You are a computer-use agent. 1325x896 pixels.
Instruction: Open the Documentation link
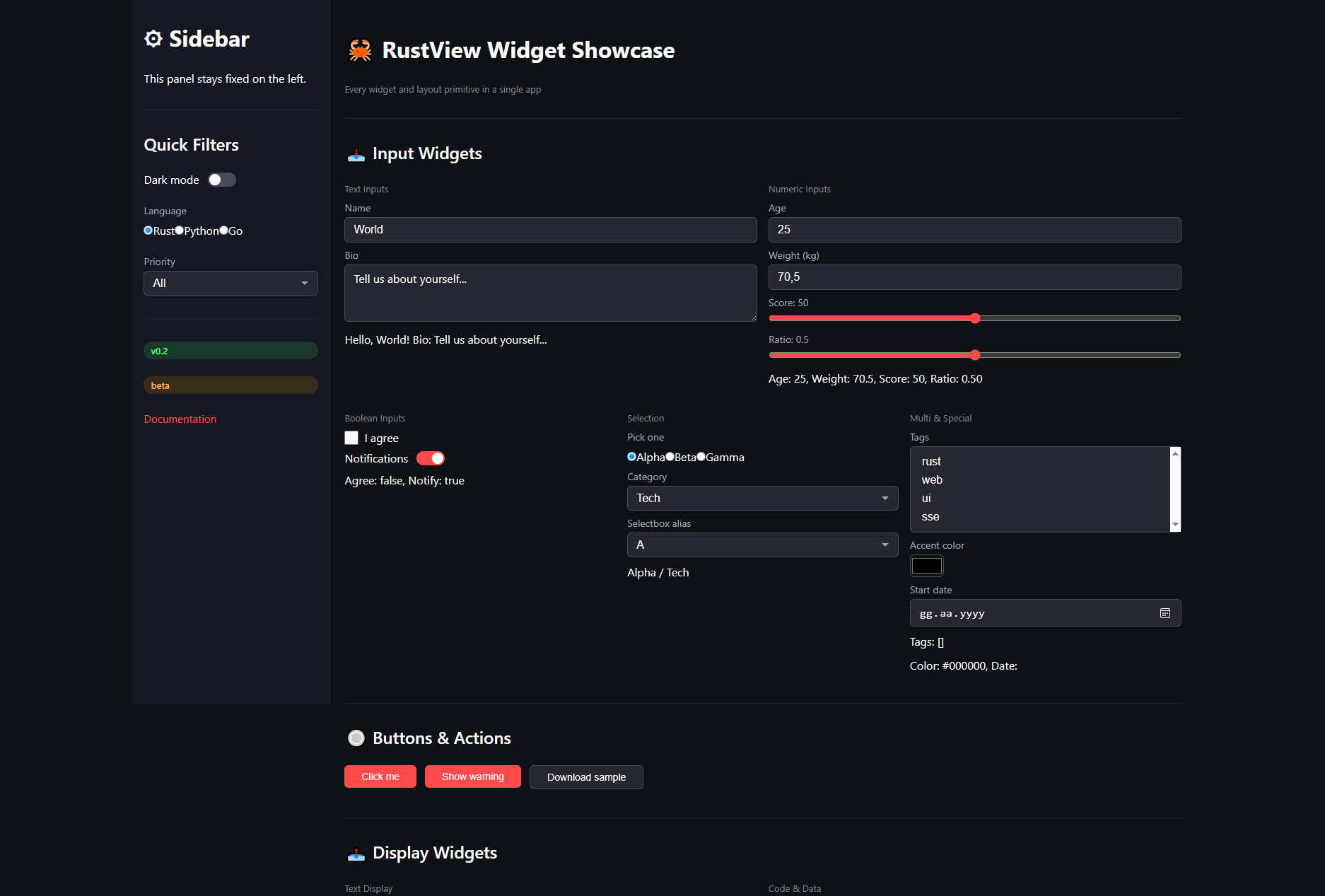point(180,419)
